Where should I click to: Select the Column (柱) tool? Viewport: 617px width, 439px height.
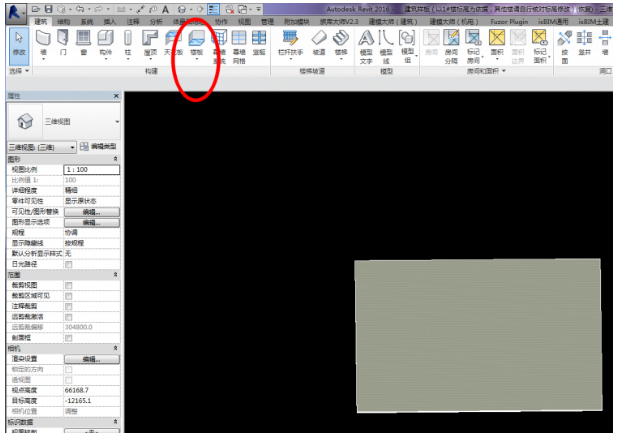(x=128, y=42)
